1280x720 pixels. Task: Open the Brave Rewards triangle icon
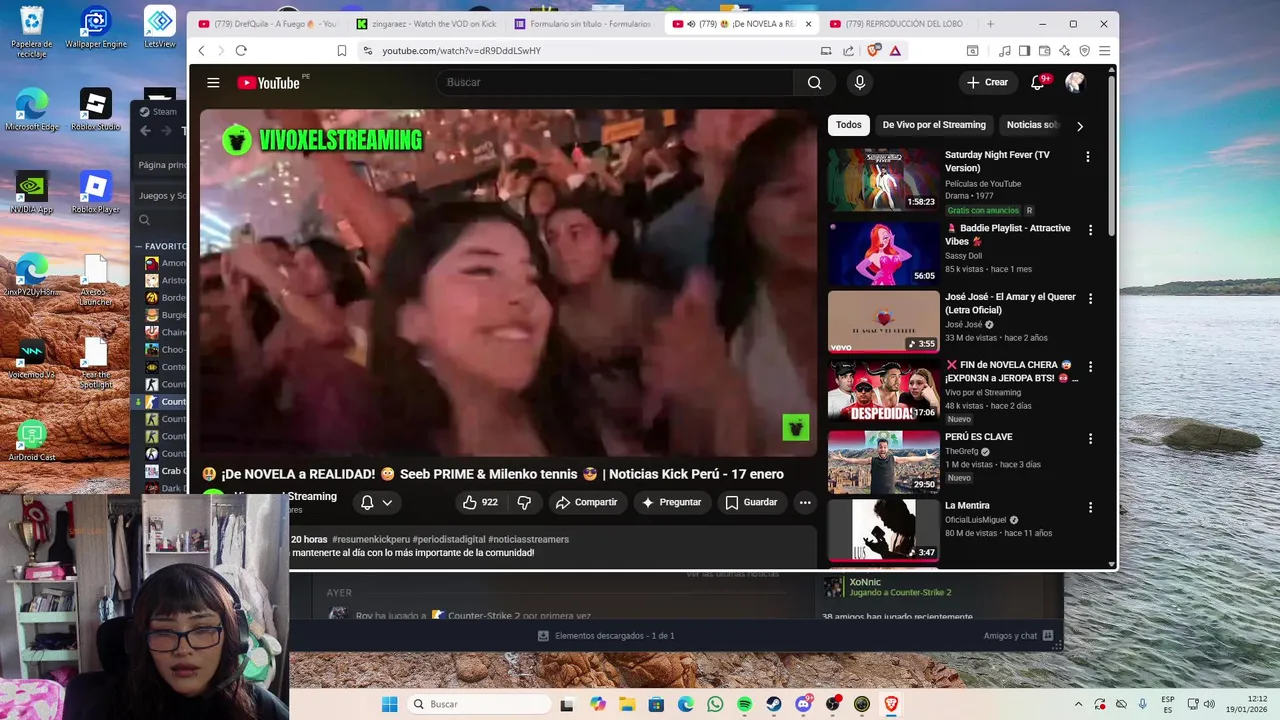coord(895,51)
